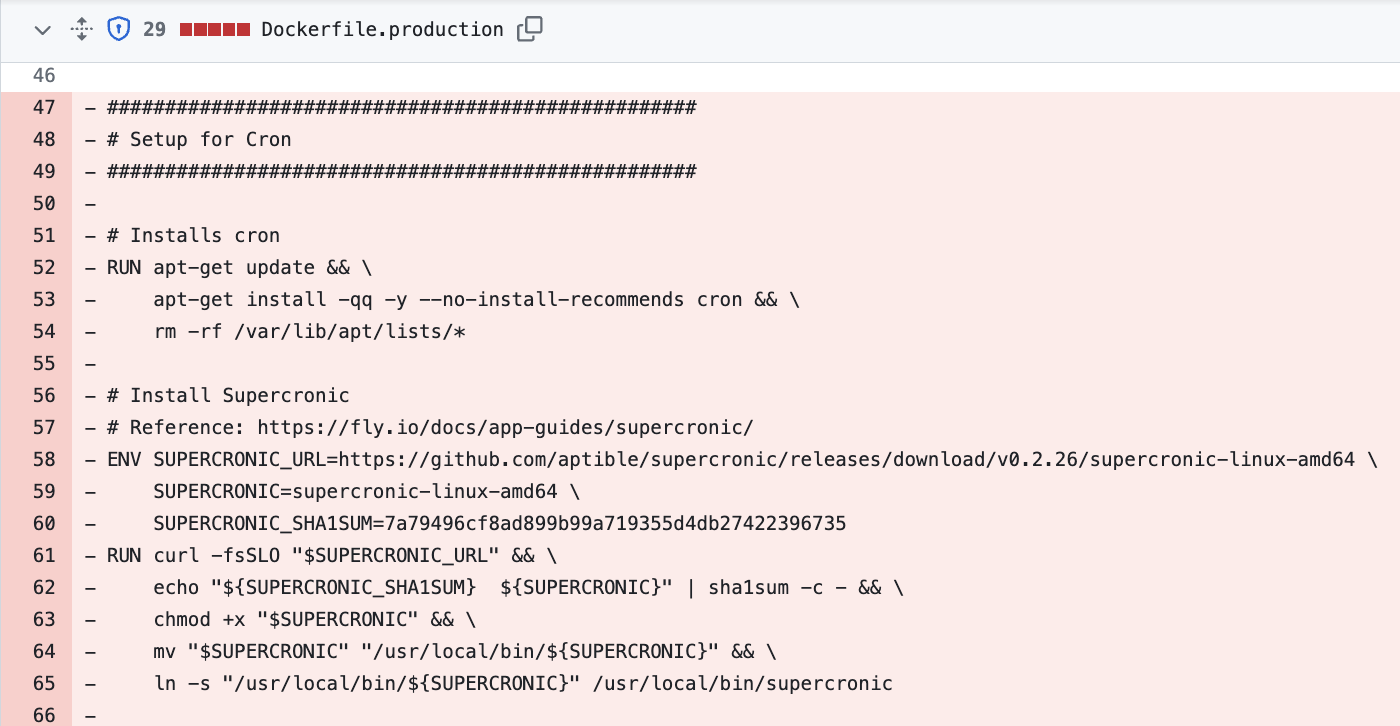Open the Dockerfile.production filename link
Screen dimensions: 1400x726
click(382, 30)
